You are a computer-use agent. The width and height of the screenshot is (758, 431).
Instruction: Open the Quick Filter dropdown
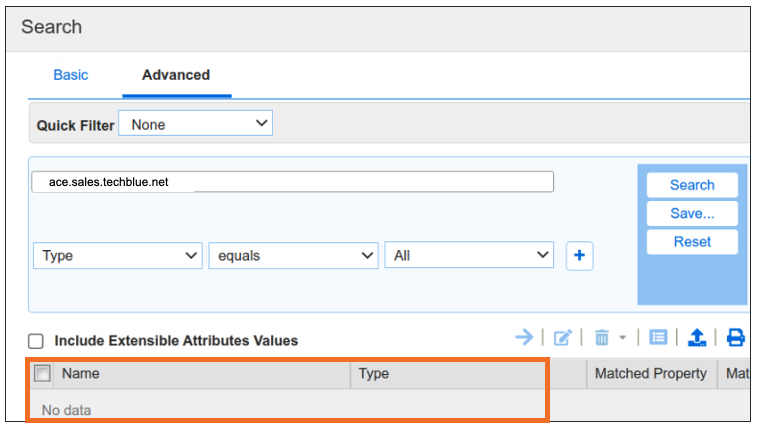pyautogui.click(x=195, y=124)
